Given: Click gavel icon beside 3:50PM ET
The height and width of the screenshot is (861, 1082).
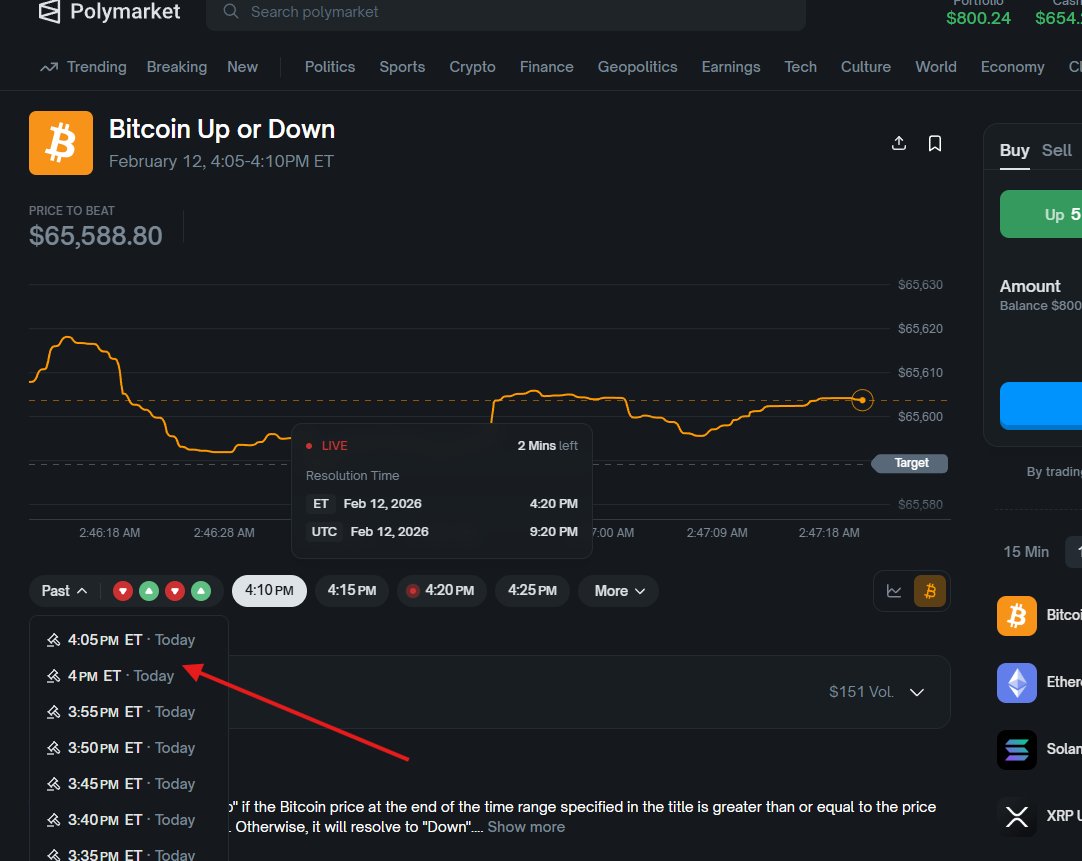Looking at the screenshot, I should tap(53, 748).
